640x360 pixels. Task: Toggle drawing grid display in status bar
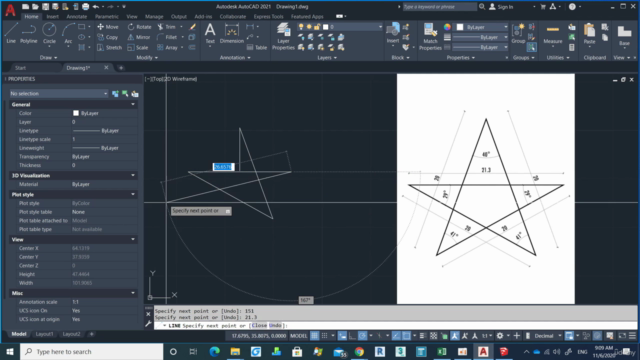coord(314,336)
